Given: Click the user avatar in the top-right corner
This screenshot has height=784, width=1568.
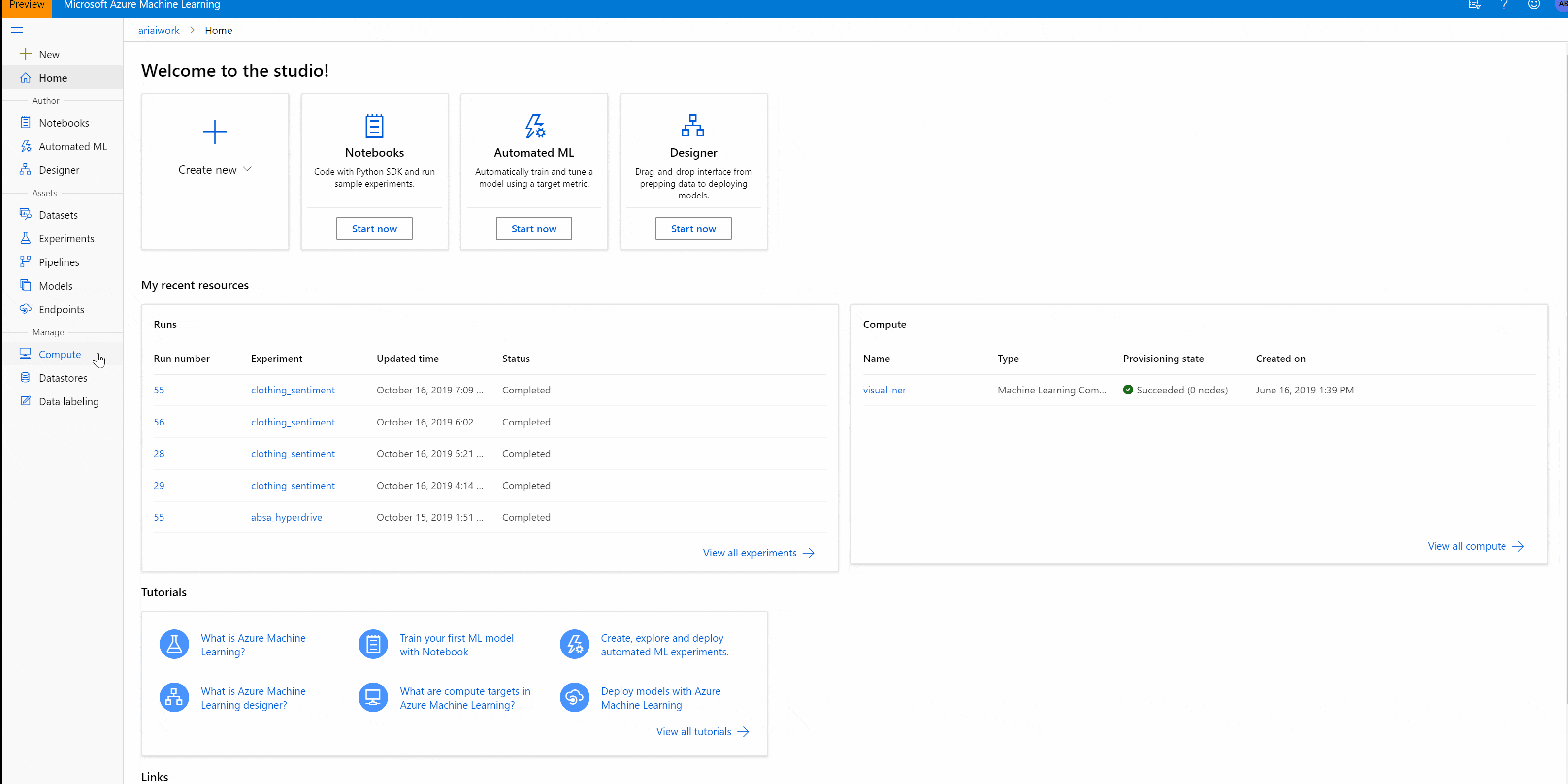Looking at the screenshot, I should tap(1562, 5).
